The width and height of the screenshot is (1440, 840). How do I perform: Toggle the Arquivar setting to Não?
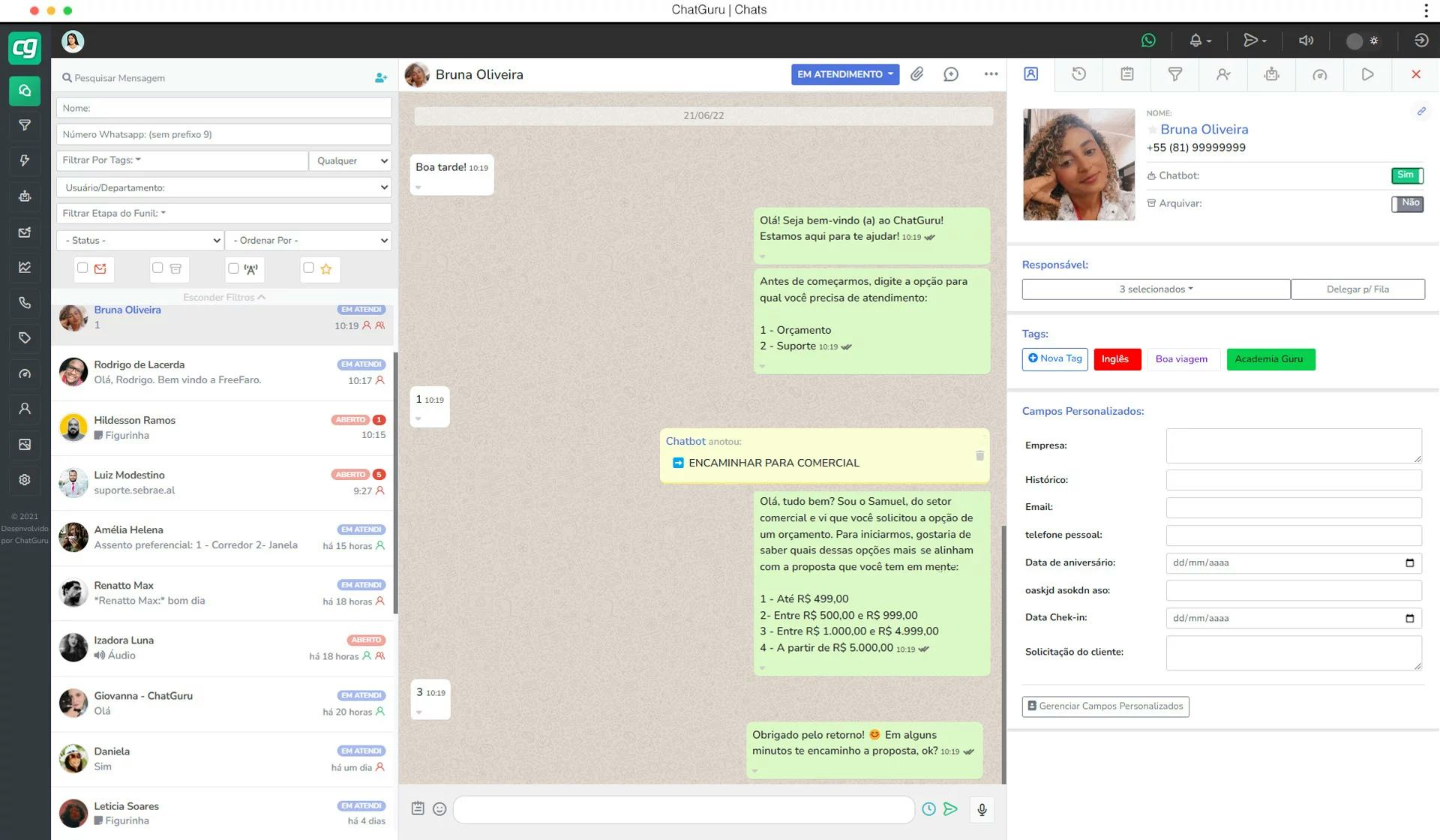(1409, 203)
